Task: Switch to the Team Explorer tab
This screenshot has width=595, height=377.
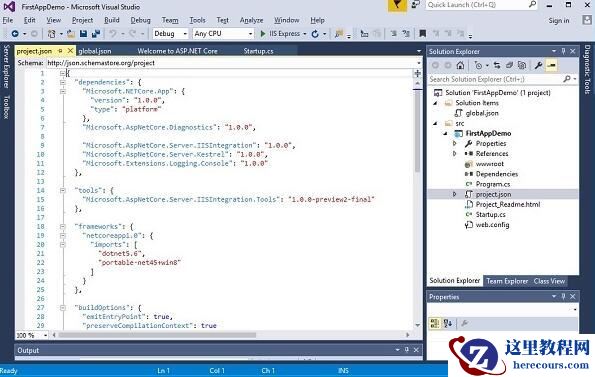Action: tap(507, 281)
